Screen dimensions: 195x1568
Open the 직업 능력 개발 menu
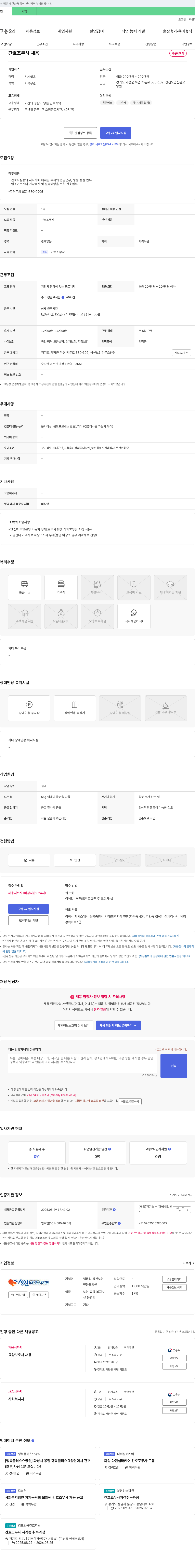(x=133, y=31)
